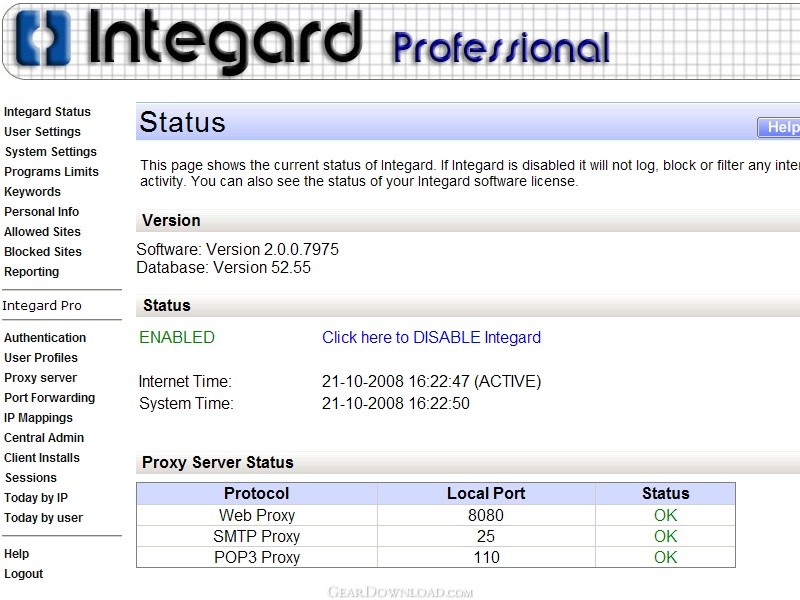
Task: Click the green ENABLED status text
Action: coord(177,337)
